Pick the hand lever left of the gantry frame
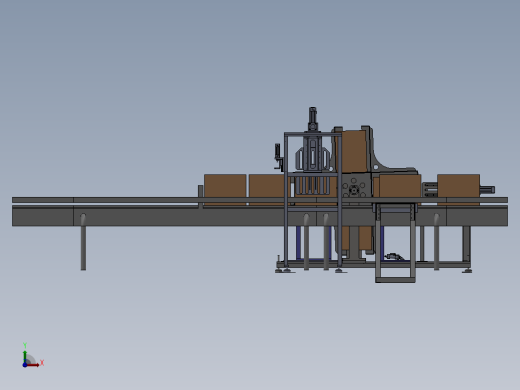The image size is (520, 390). 278,157
